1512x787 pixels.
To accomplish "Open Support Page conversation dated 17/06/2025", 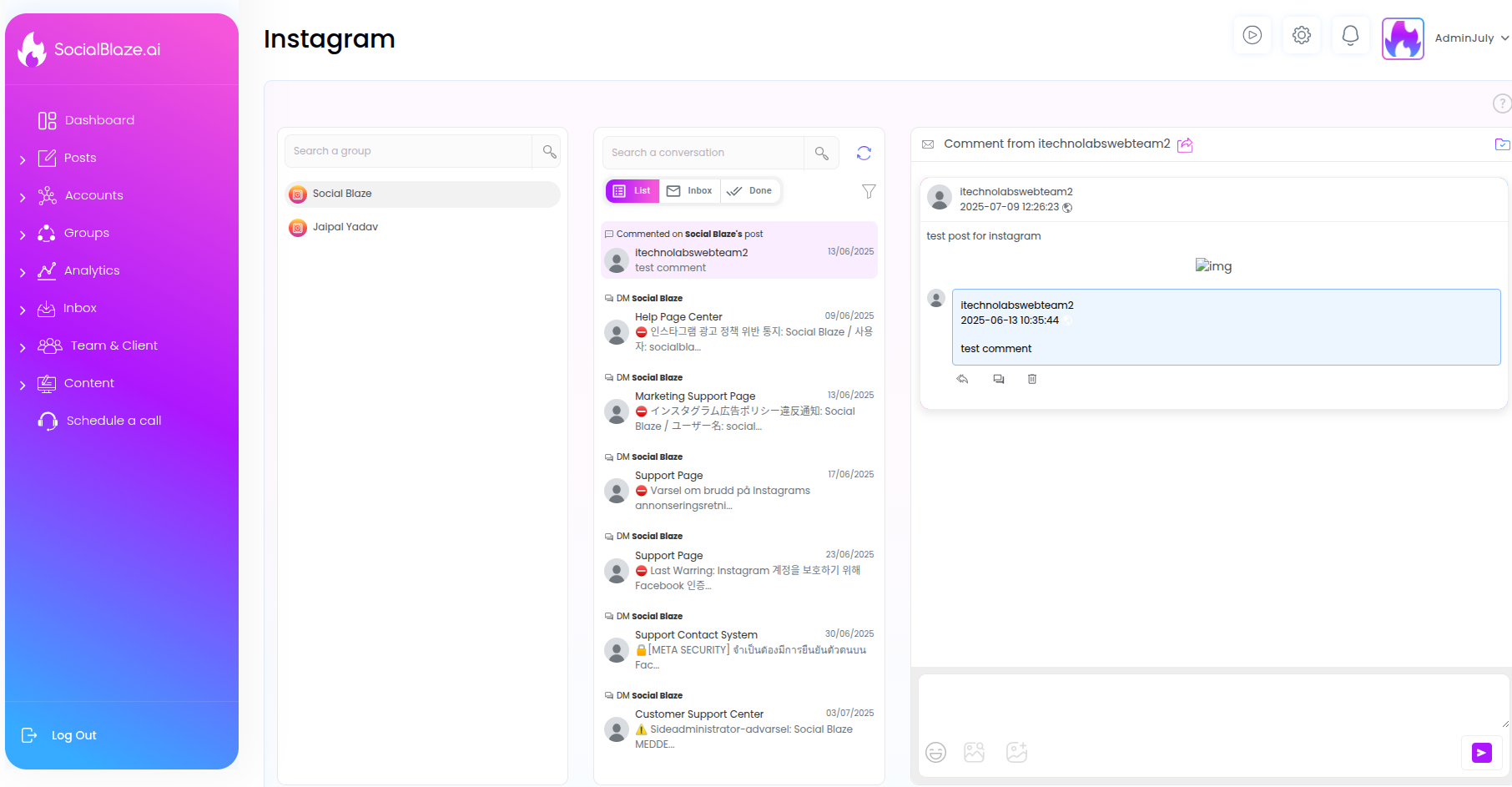I will 739,482.
